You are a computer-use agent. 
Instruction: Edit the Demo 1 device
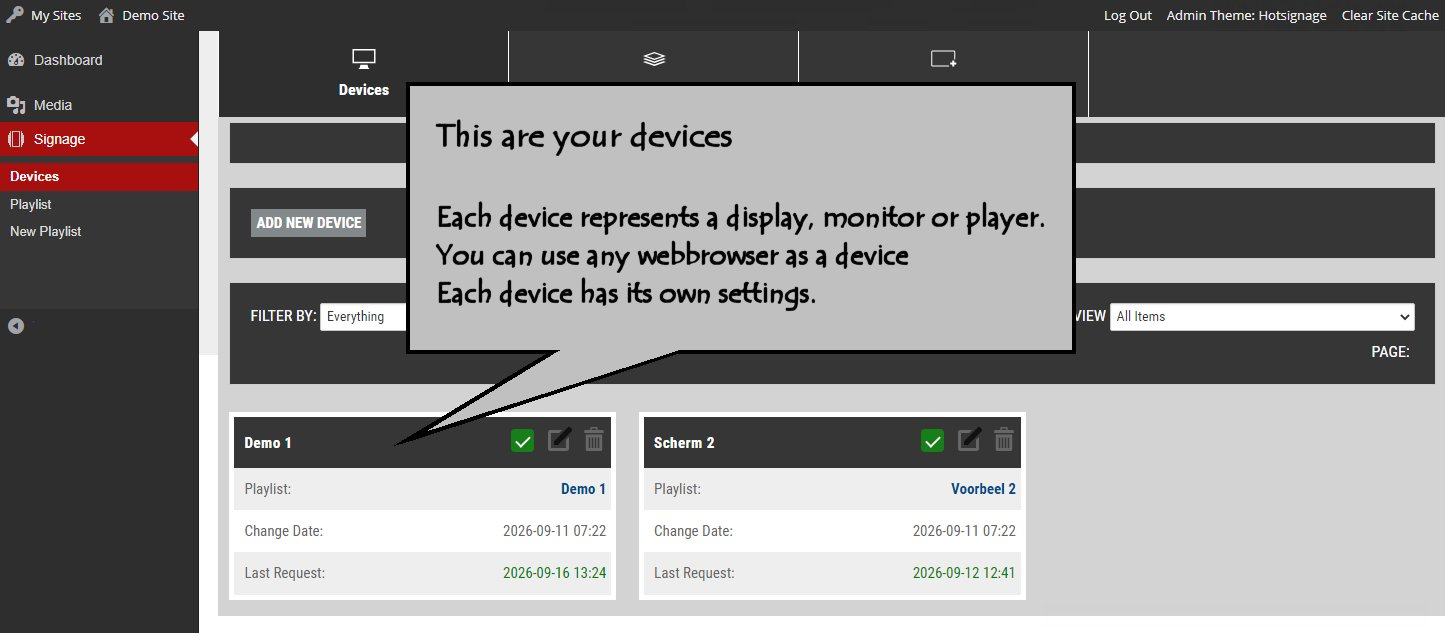(x=560, y=439)
